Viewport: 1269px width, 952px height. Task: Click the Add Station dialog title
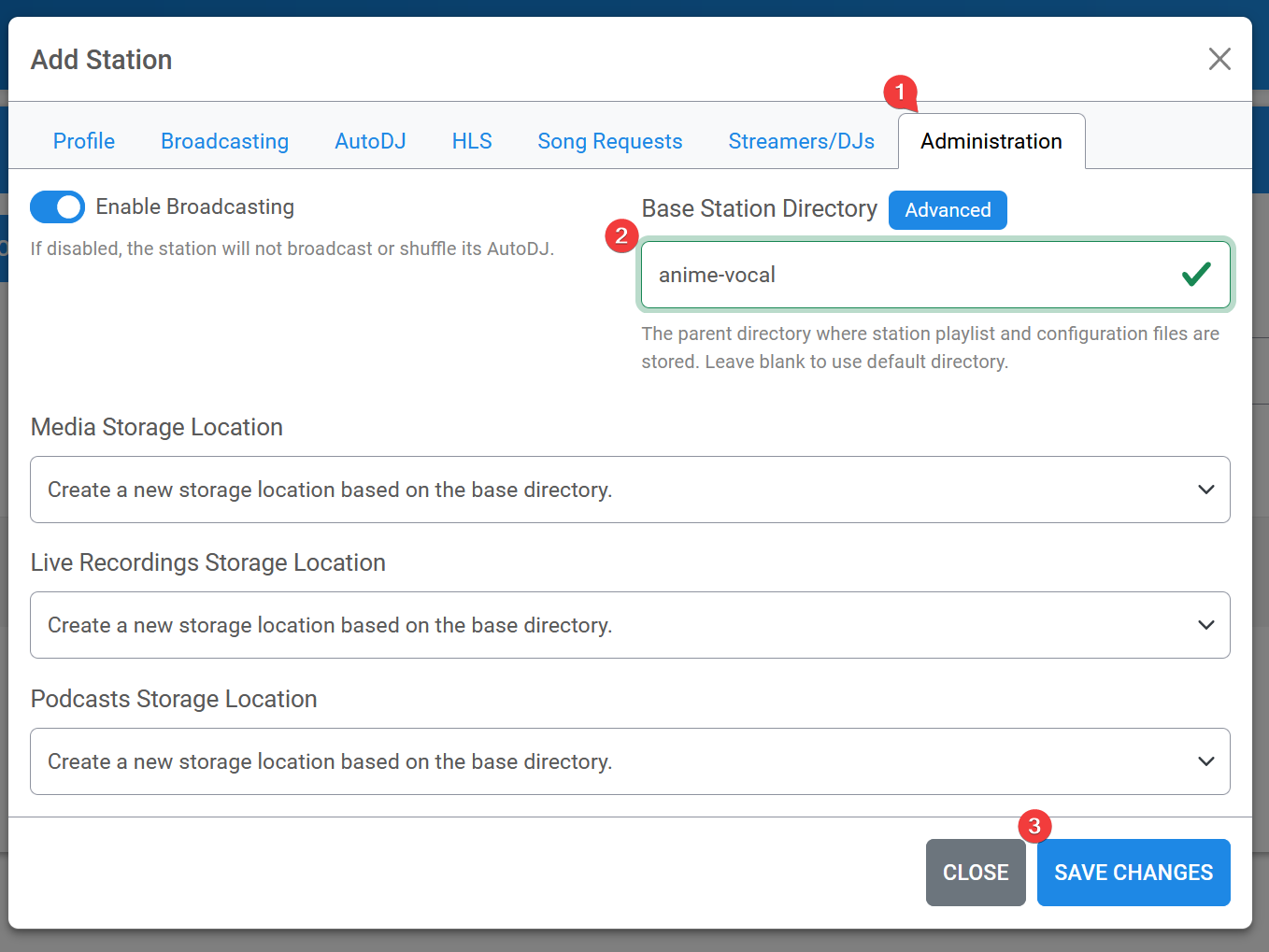click(102, 60)
